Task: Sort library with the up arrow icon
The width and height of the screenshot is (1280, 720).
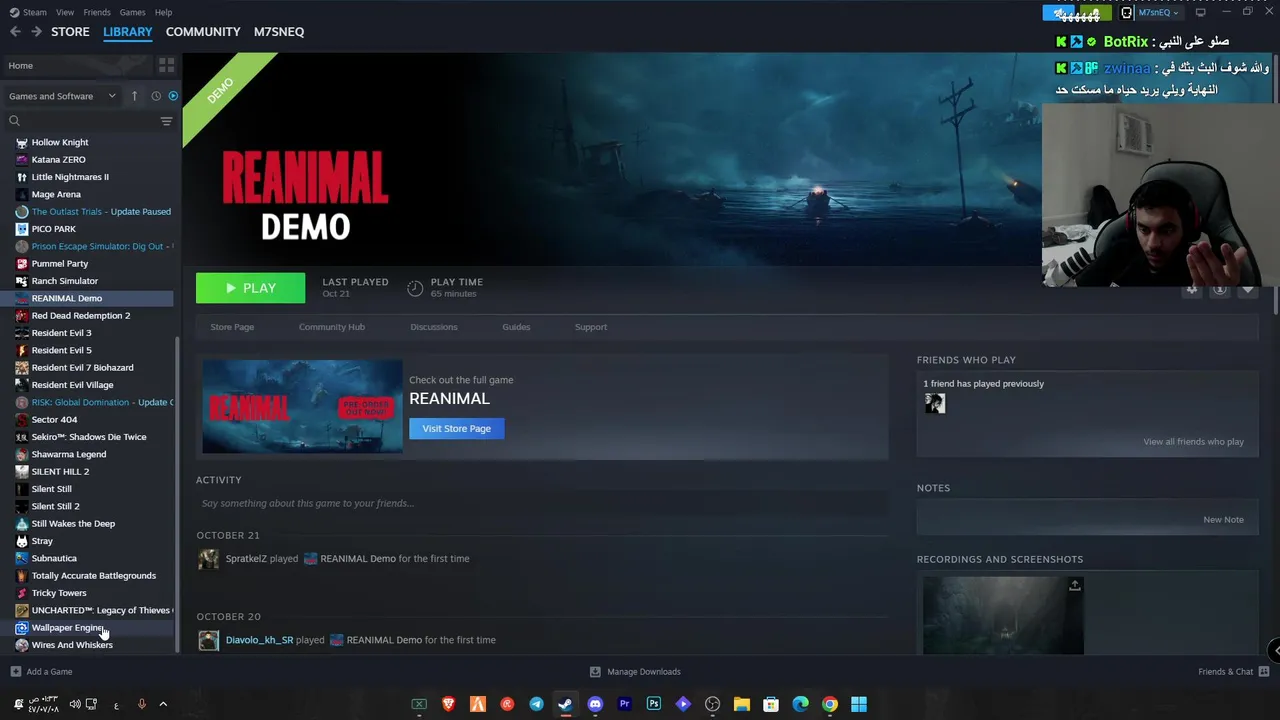Action: pyautogui.click(x=134, y=96)
